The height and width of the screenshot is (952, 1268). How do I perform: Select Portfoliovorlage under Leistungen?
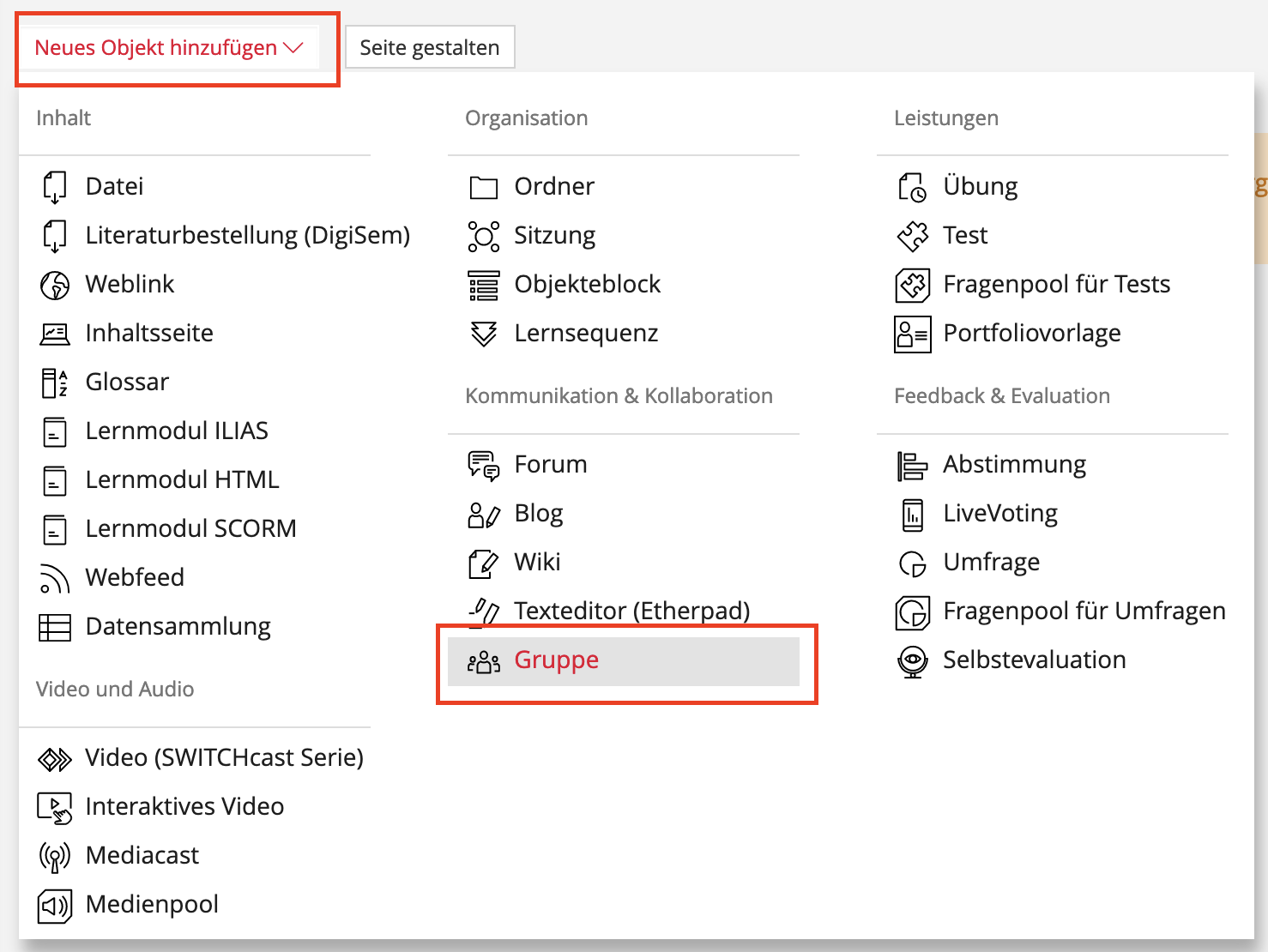pos(1031,334)
